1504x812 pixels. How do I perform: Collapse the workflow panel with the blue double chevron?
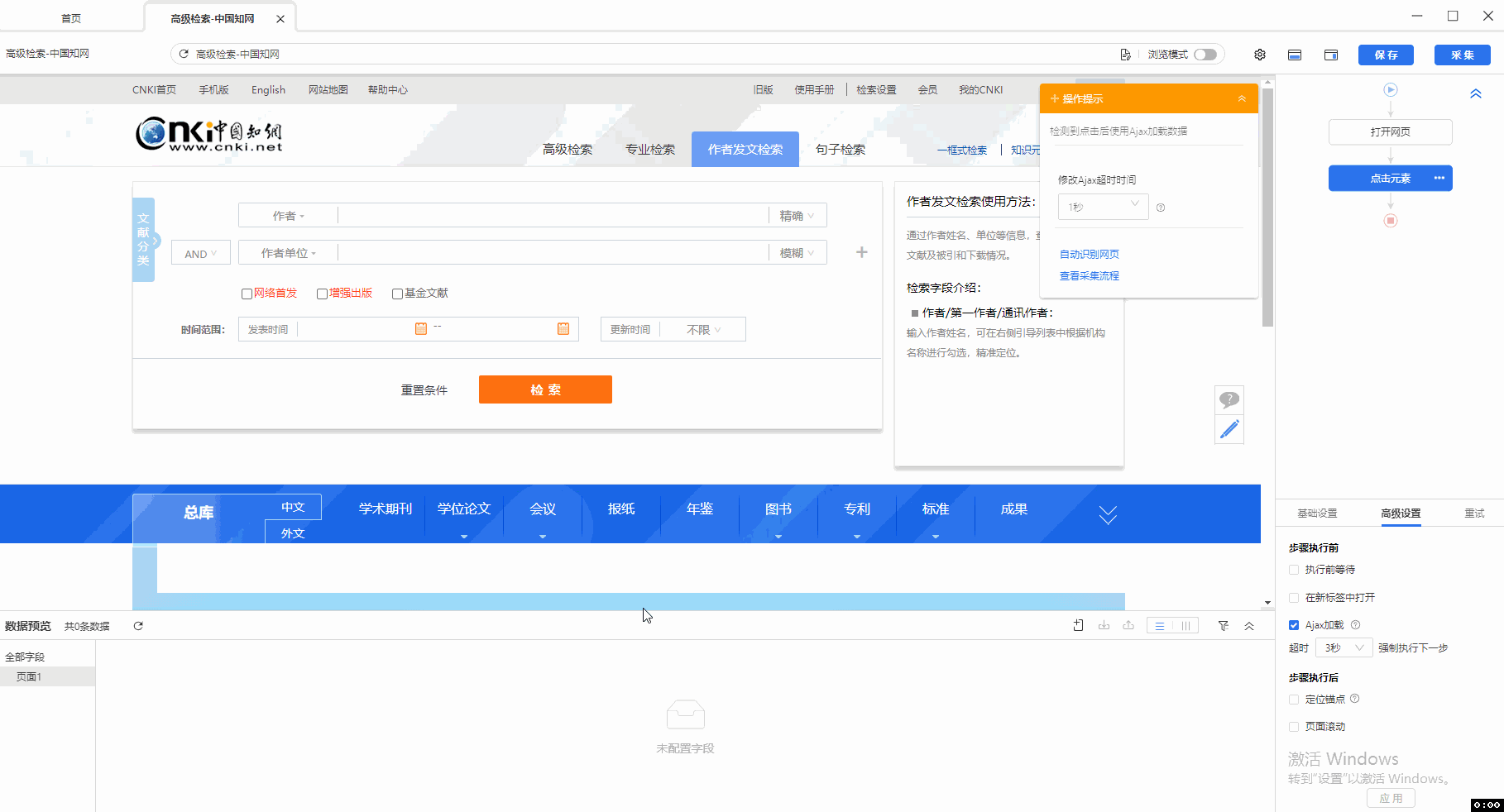coord(1476,93)
